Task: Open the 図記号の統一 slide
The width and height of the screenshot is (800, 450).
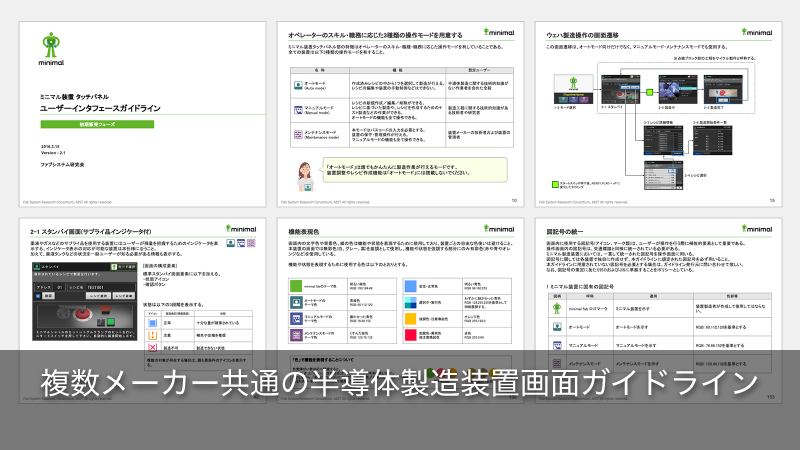Action: click(658, 310)
